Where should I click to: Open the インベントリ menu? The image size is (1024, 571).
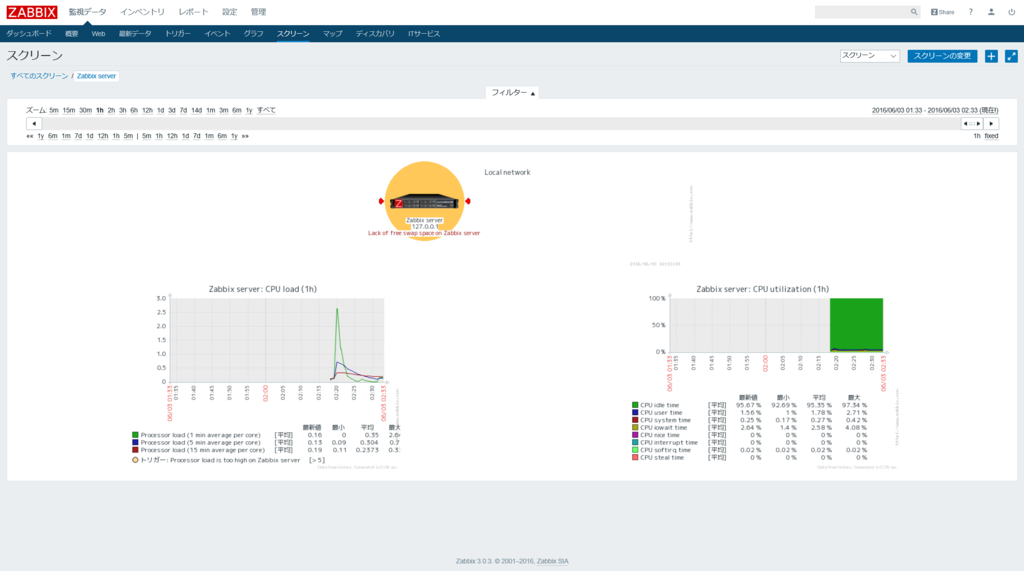click(142, 12)
